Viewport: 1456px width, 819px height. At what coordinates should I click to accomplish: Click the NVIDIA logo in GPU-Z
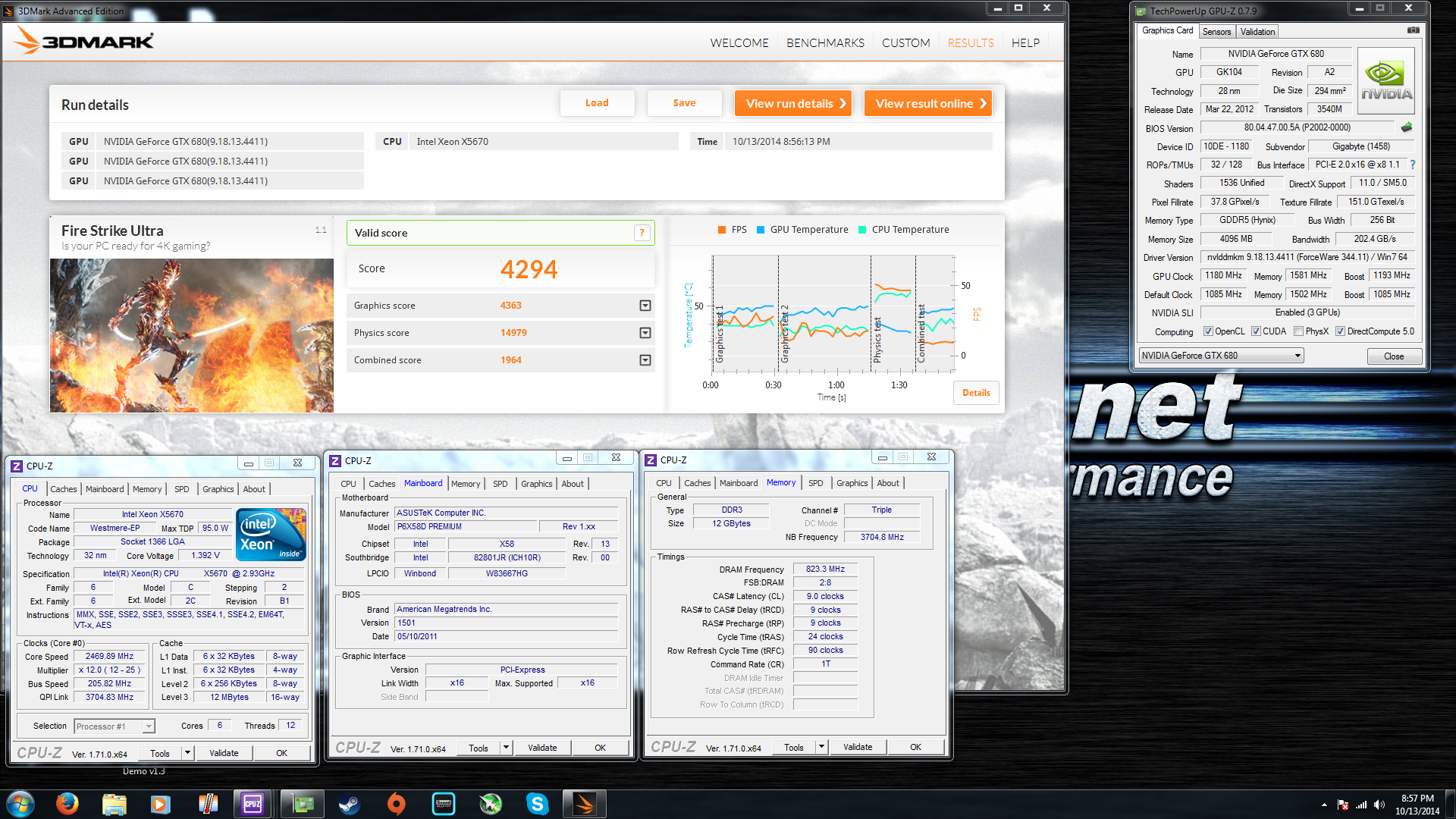1386,81
